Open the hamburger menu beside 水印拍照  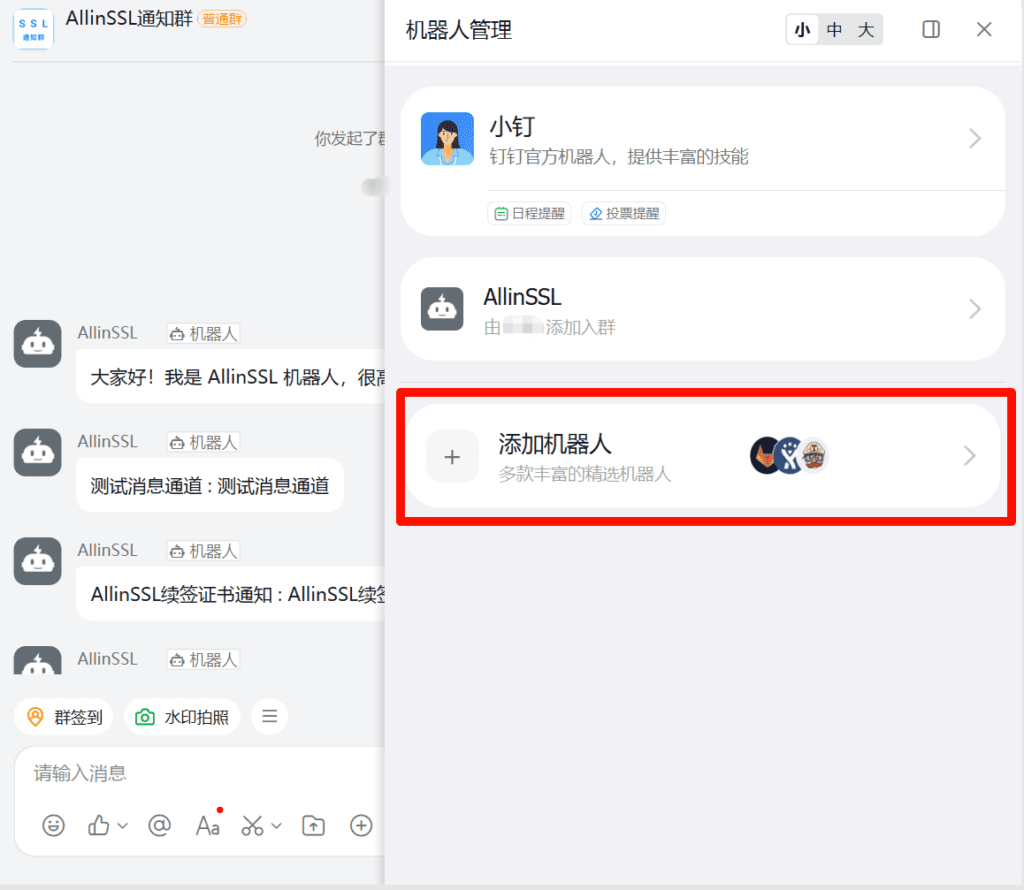point(269,716)
